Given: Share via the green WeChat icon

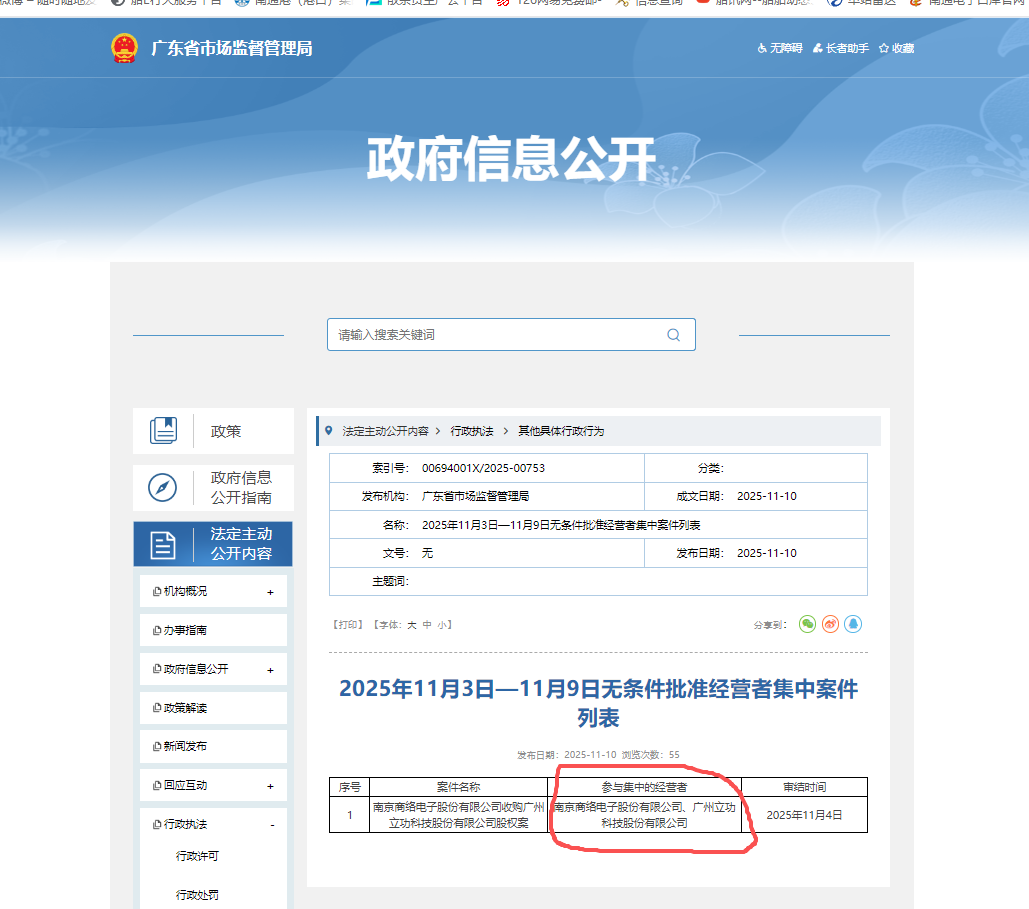Looking at the screenshot, I should point(807,624).
